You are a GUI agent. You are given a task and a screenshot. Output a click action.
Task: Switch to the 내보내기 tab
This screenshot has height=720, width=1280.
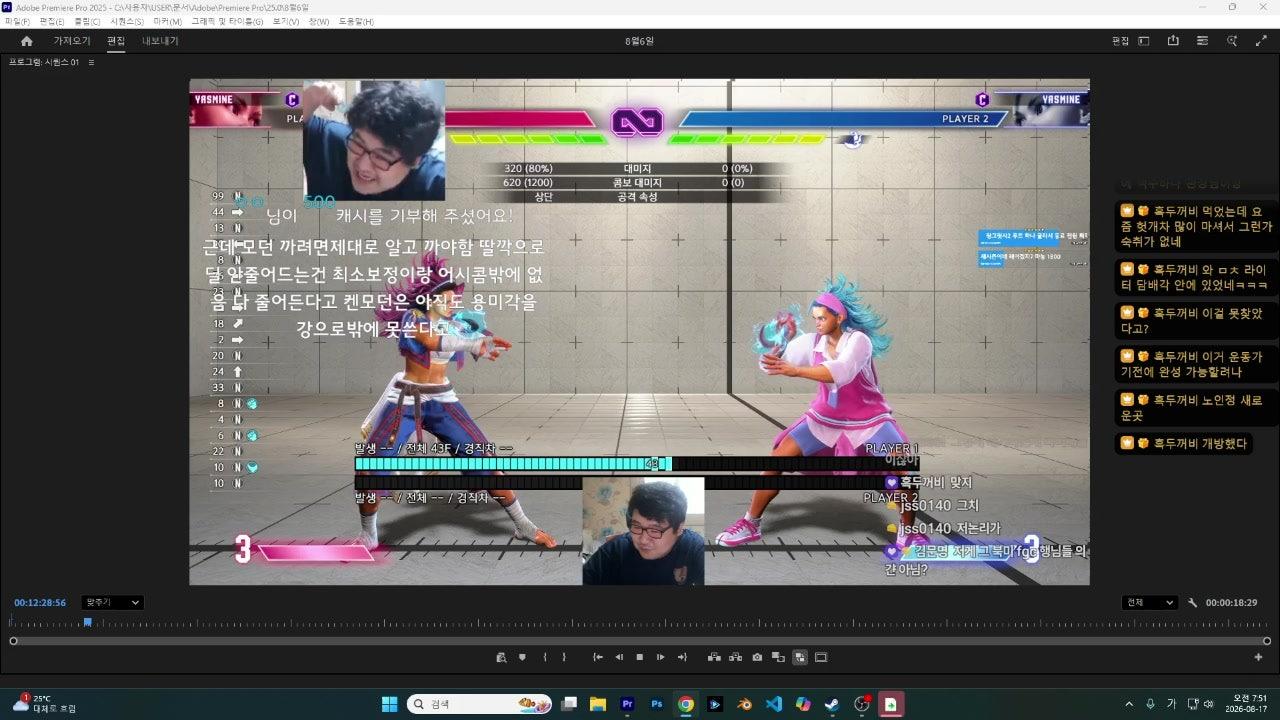(x=160, y=41)
